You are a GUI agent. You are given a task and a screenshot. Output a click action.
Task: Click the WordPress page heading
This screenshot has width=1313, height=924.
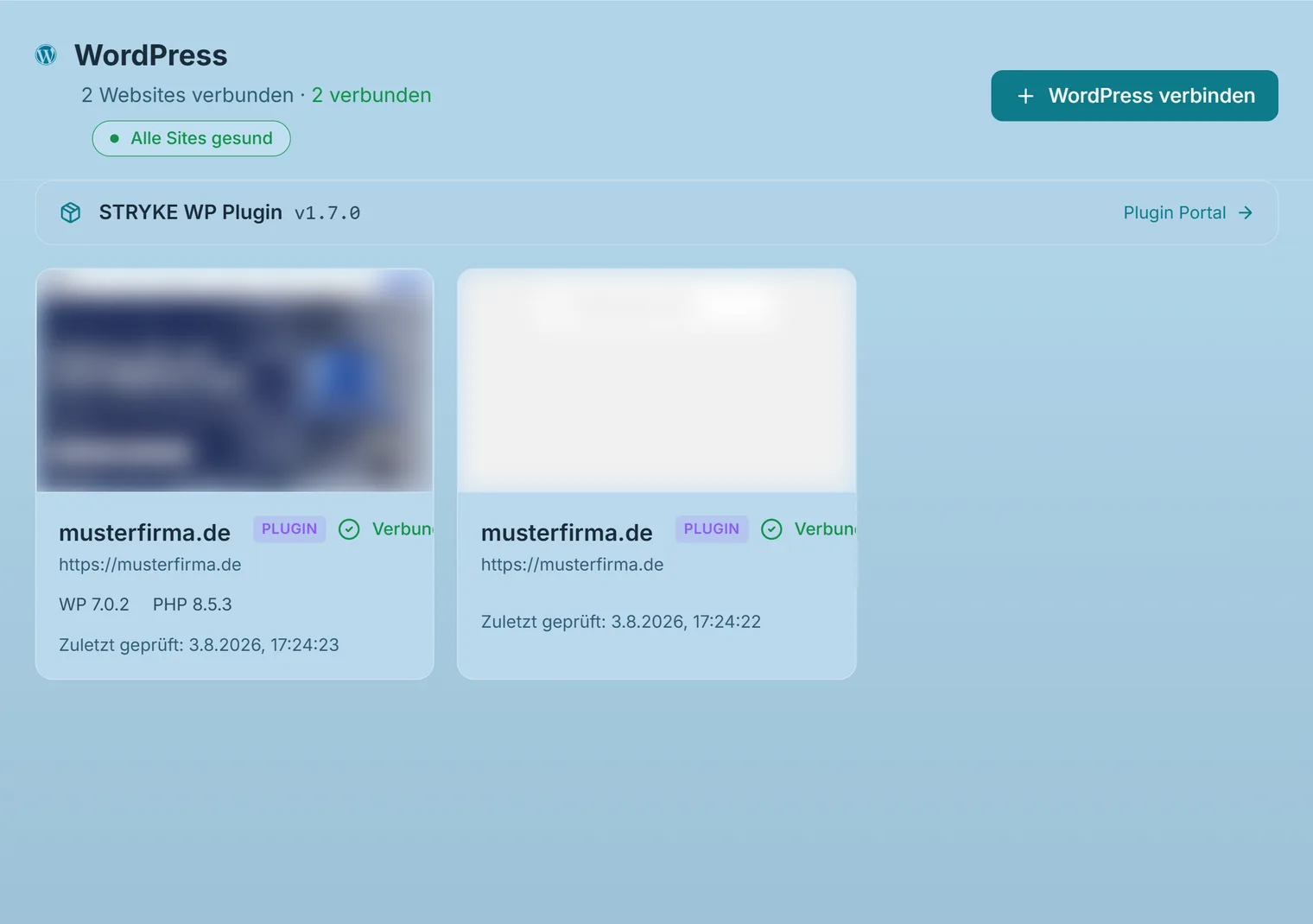pos(151,55)
